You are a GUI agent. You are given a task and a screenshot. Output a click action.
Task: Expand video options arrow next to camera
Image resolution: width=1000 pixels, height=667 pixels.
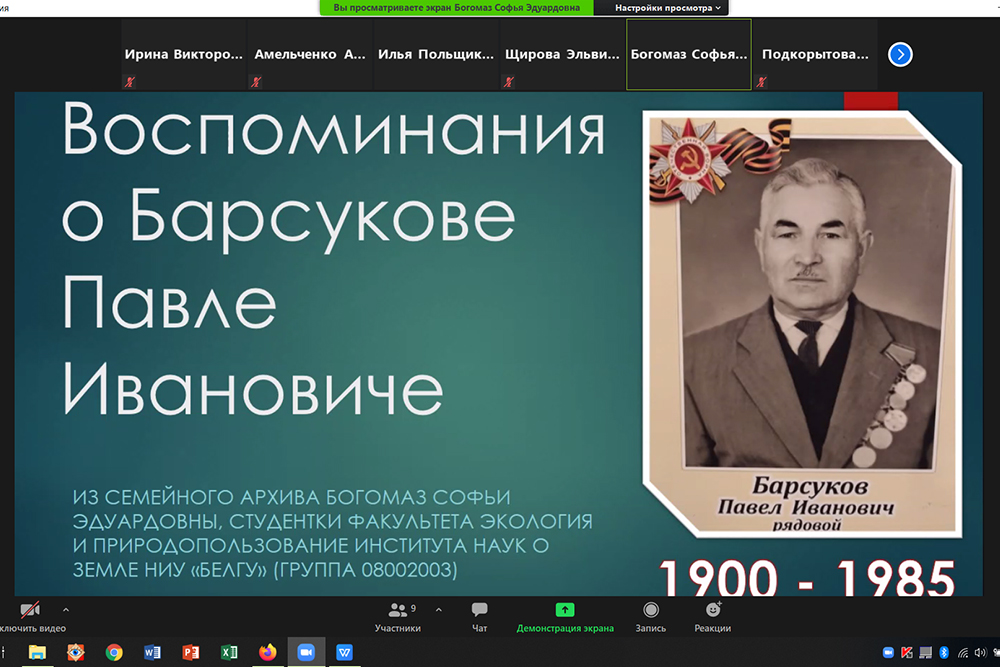66,609
